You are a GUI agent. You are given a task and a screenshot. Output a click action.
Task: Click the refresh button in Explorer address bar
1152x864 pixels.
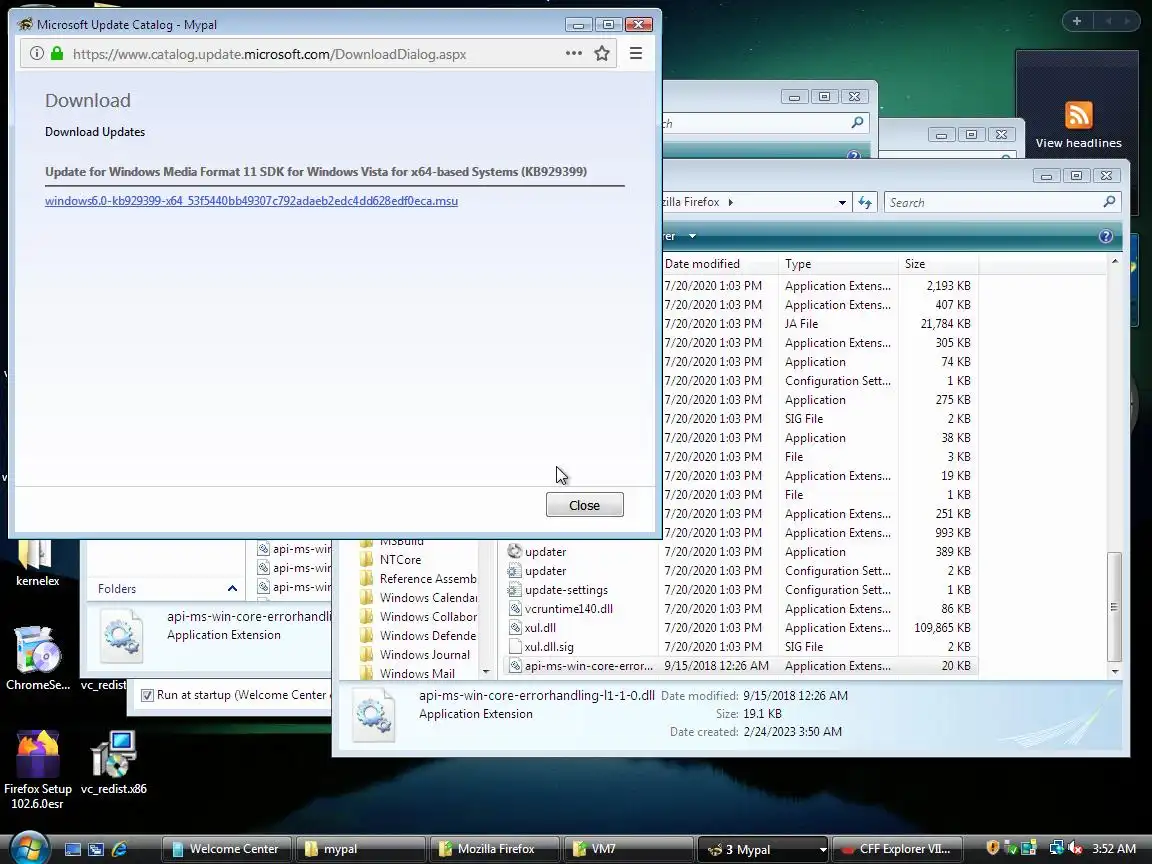pyautogui.click(x=865, y=202)
